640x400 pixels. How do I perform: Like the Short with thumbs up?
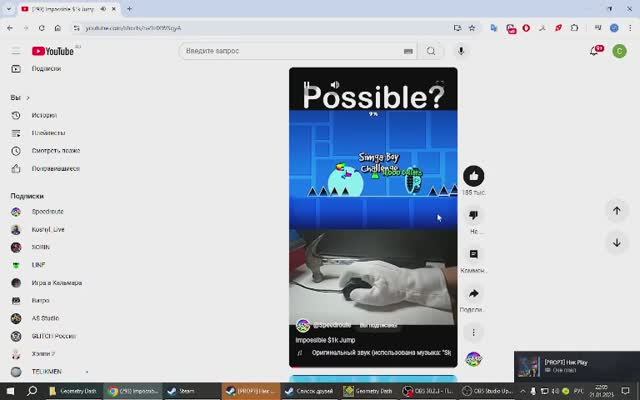(x=473, y=176)
